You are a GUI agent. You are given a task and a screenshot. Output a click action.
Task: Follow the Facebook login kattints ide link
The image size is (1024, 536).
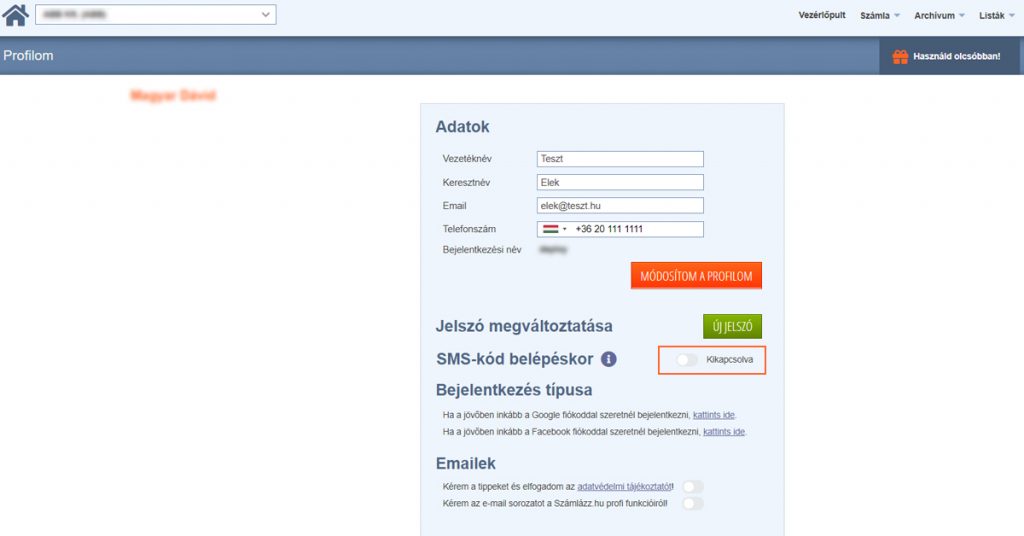click(724, 432)
